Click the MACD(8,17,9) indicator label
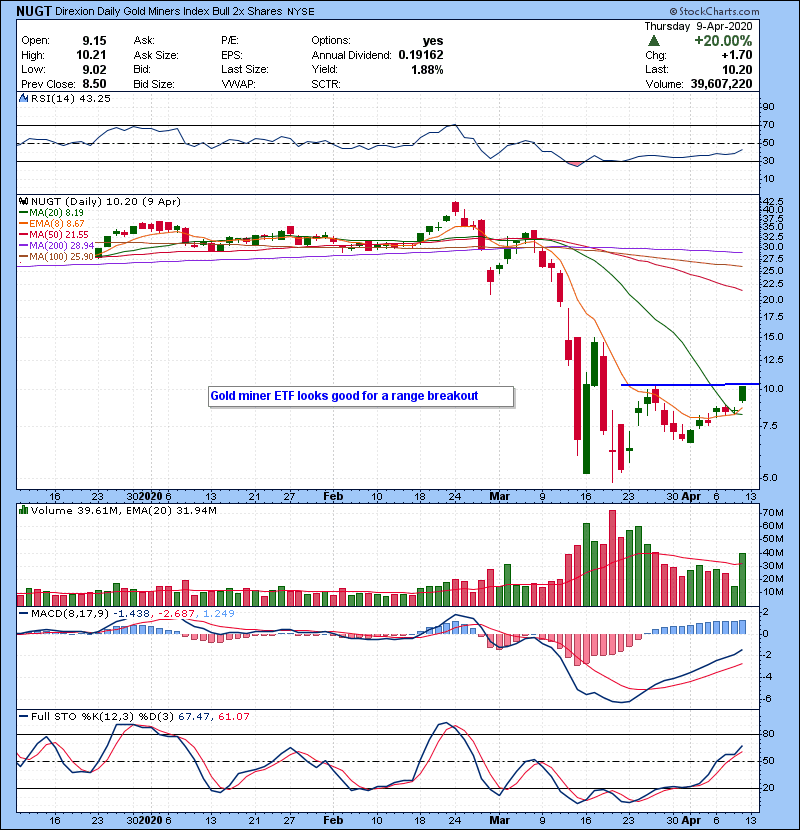This screenshot has width=800, height=830. [x=70, y=614]
